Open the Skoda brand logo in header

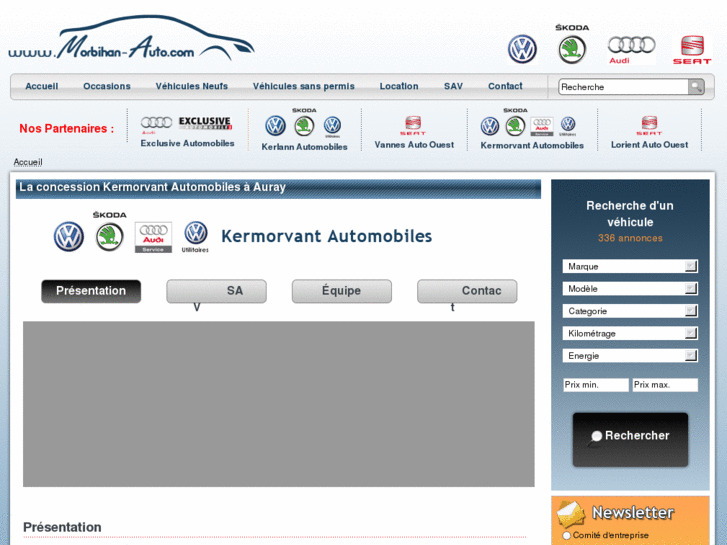(572, 44)
